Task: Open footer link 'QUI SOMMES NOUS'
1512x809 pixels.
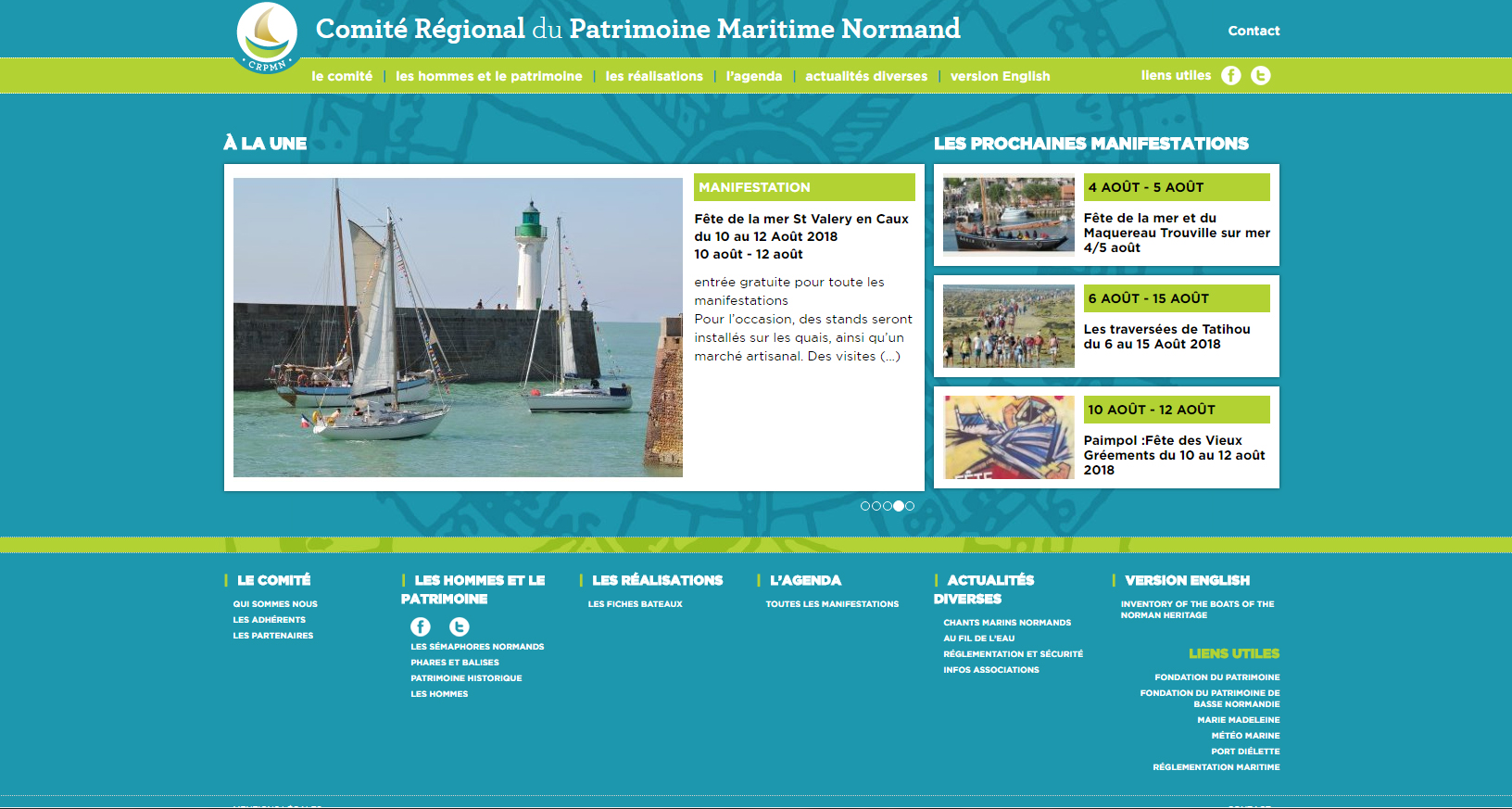Action: 275,604
